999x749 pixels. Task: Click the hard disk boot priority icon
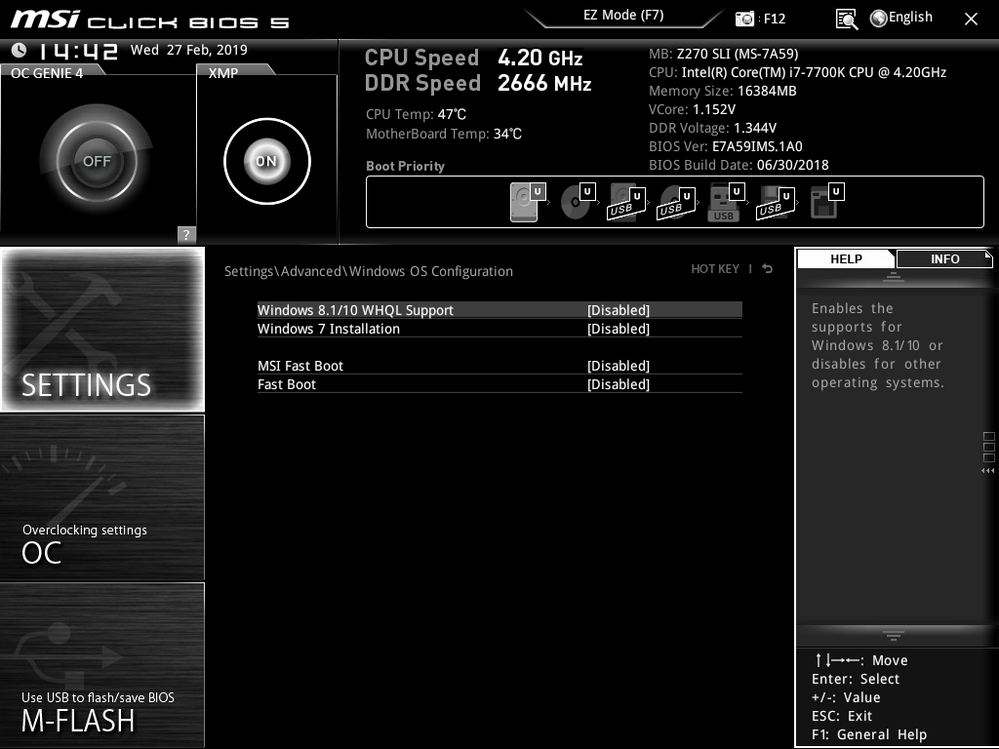point(526,201)
